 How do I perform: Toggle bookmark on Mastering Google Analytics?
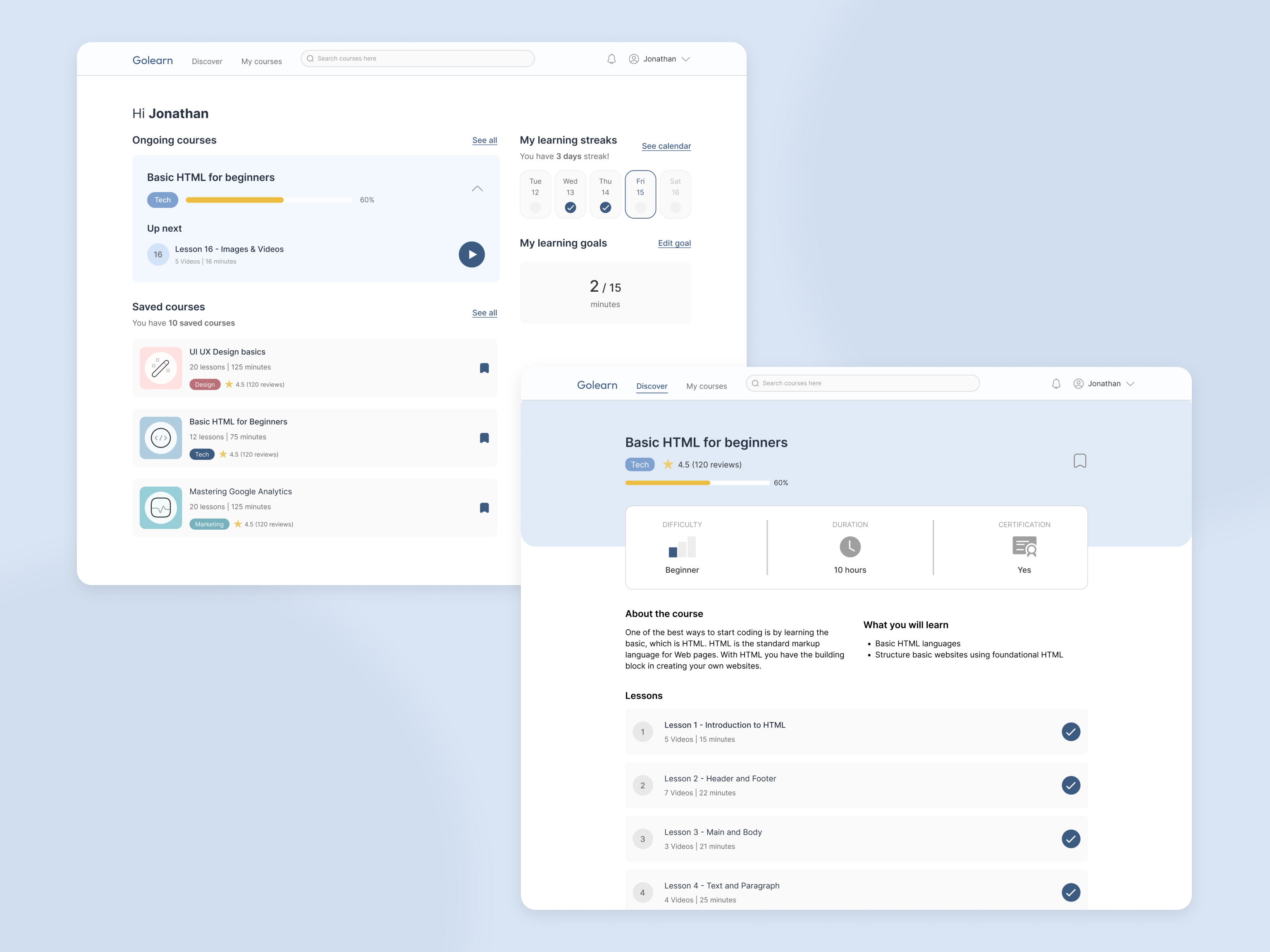click(484, 508)
